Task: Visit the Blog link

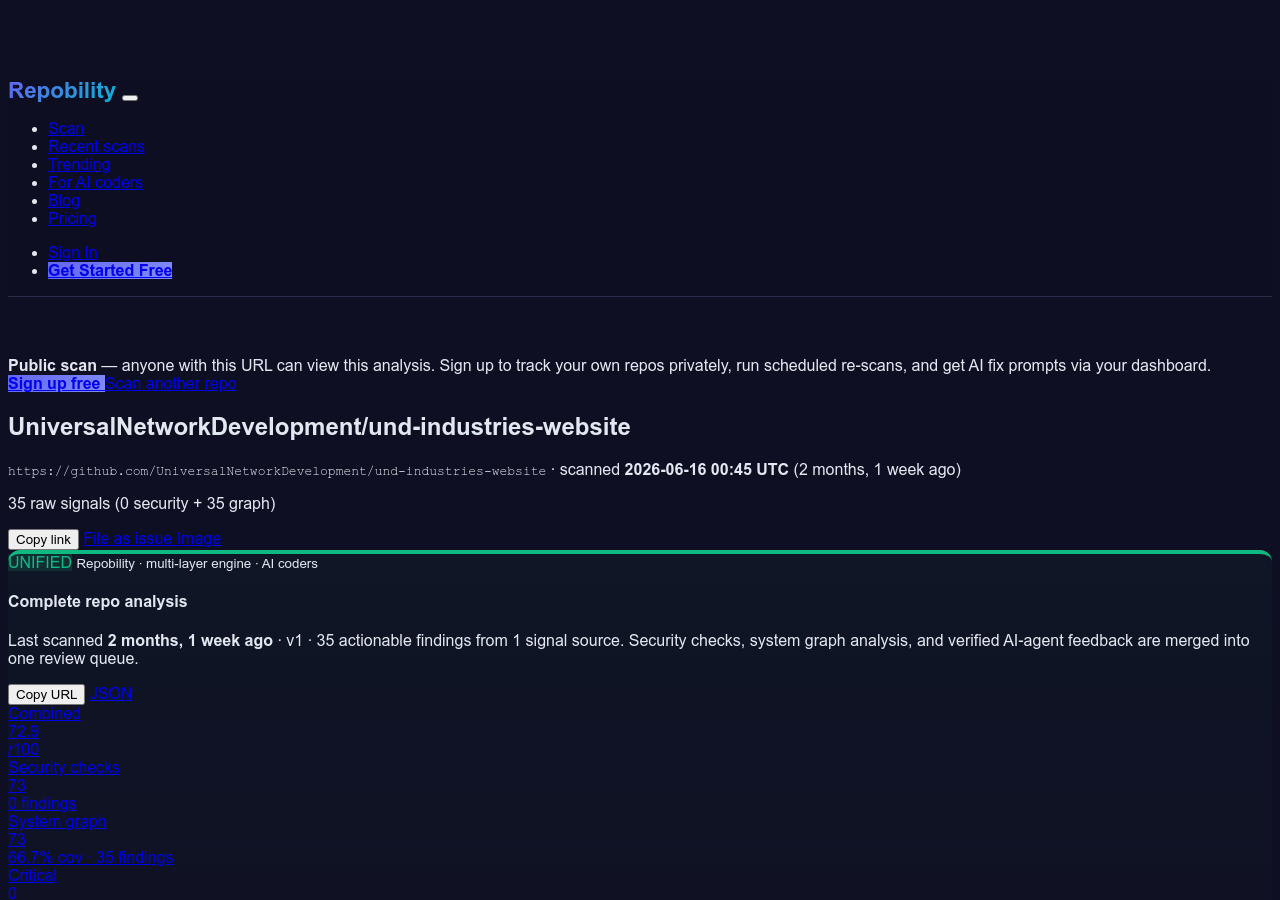Action: 64,200
